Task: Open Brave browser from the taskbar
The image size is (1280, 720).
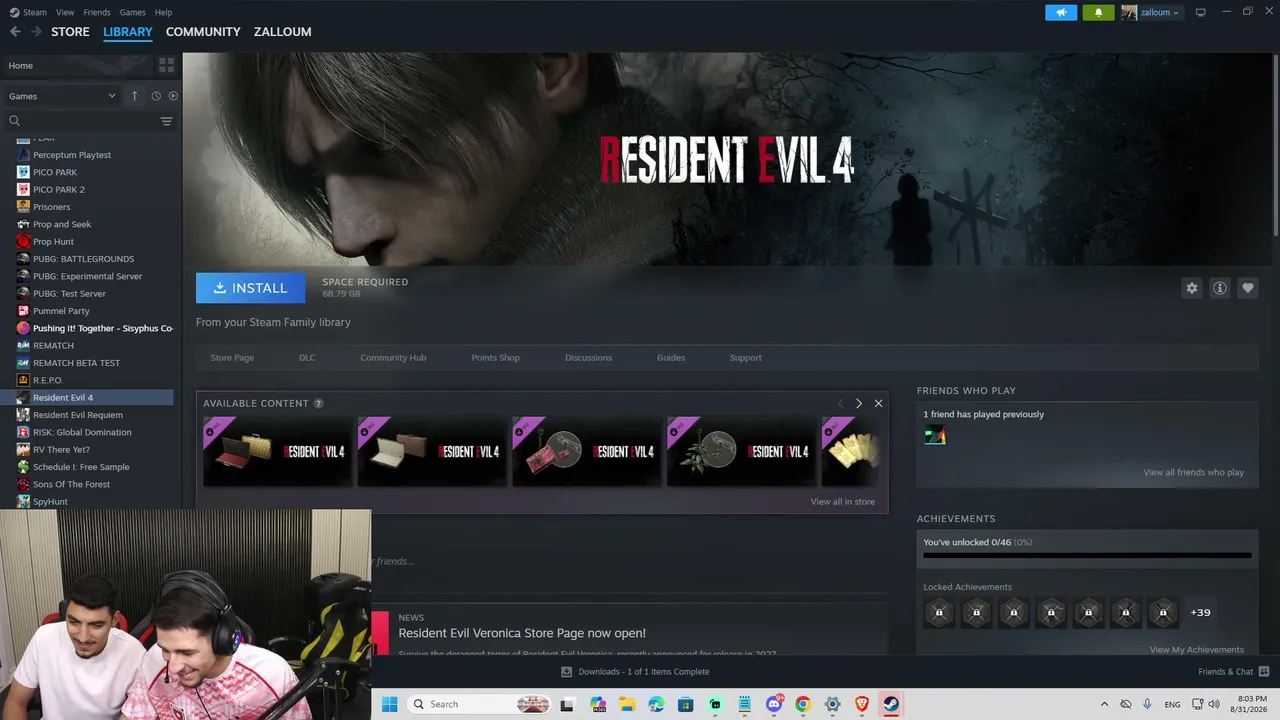Action: 862,704
